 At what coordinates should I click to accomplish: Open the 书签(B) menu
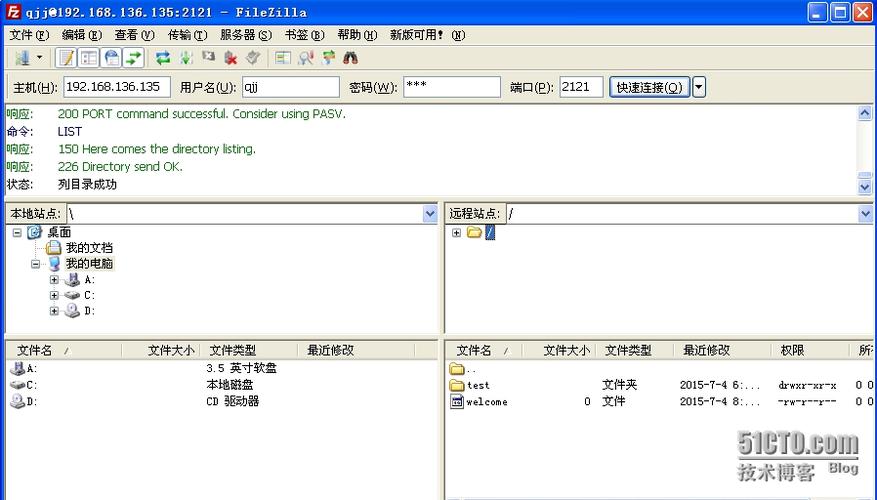[304, 35]
